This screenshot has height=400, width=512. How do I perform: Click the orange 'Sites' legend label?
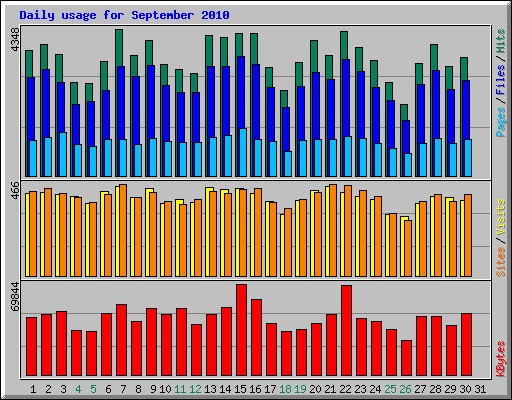point(501,262)
